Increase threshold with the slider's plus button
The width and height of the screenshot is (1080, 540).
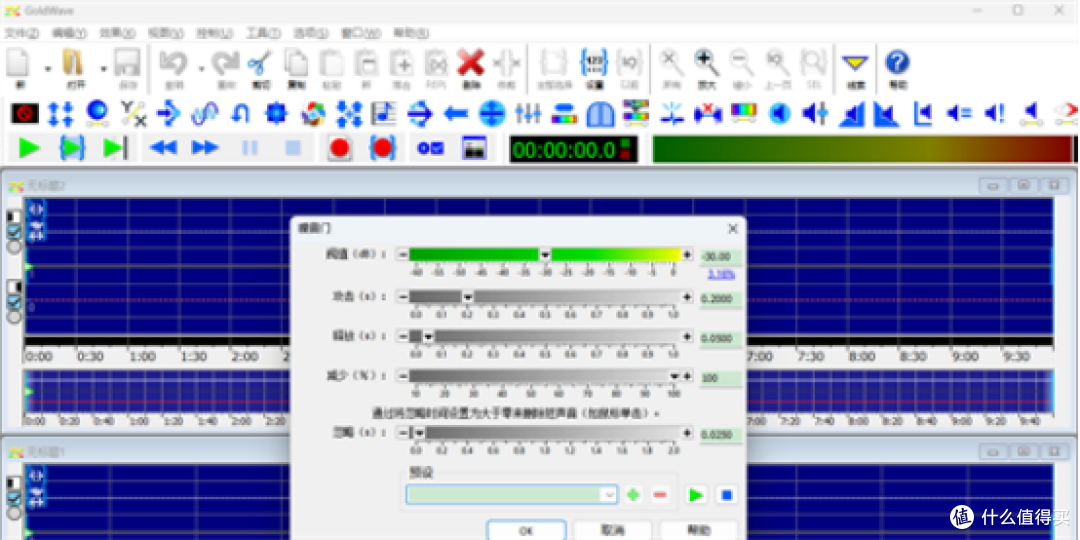coord(687,255)
